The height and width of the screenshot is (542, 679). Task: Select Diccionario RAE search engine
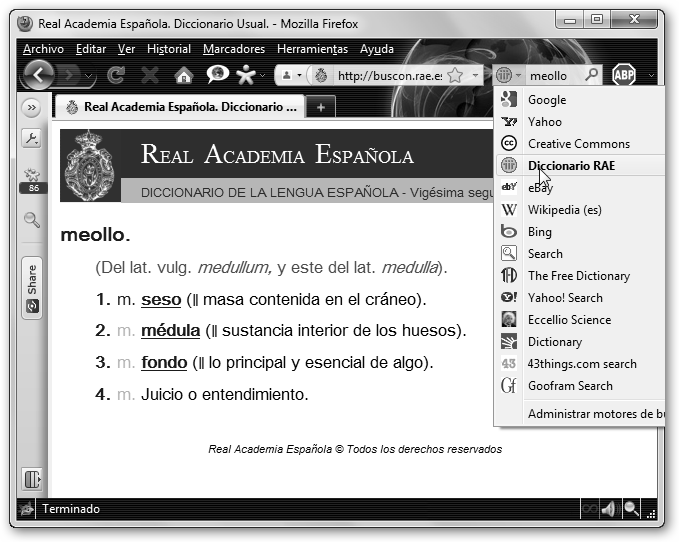click(571, 166)
